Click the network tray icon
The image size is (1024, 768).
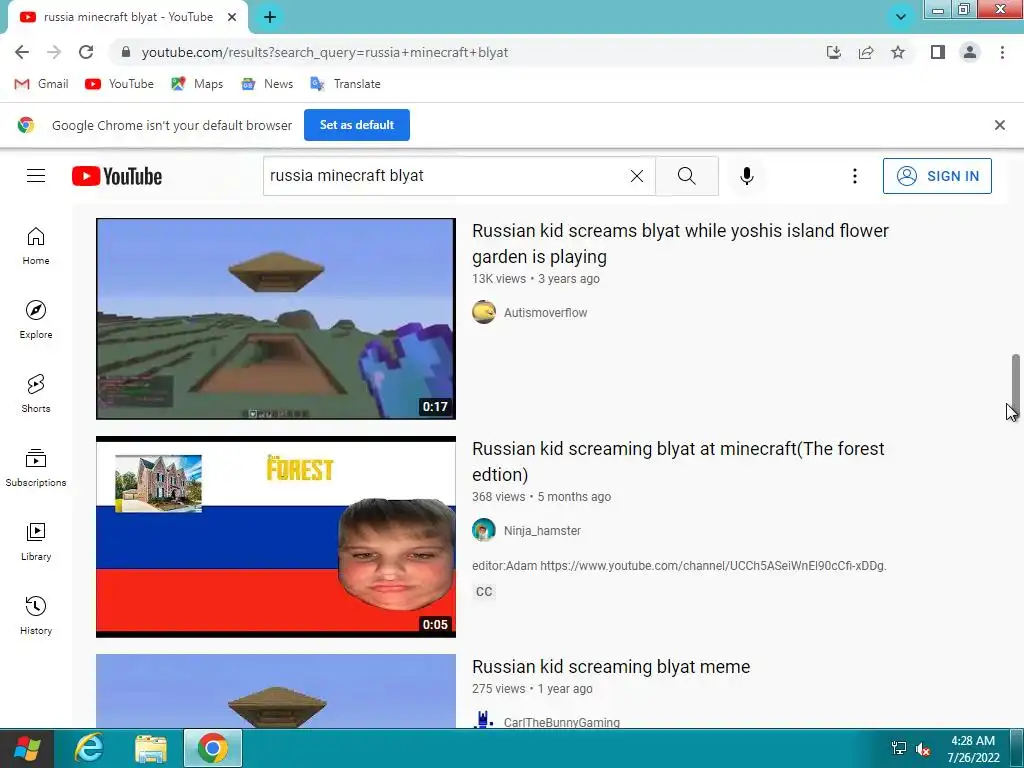point(899,748)
